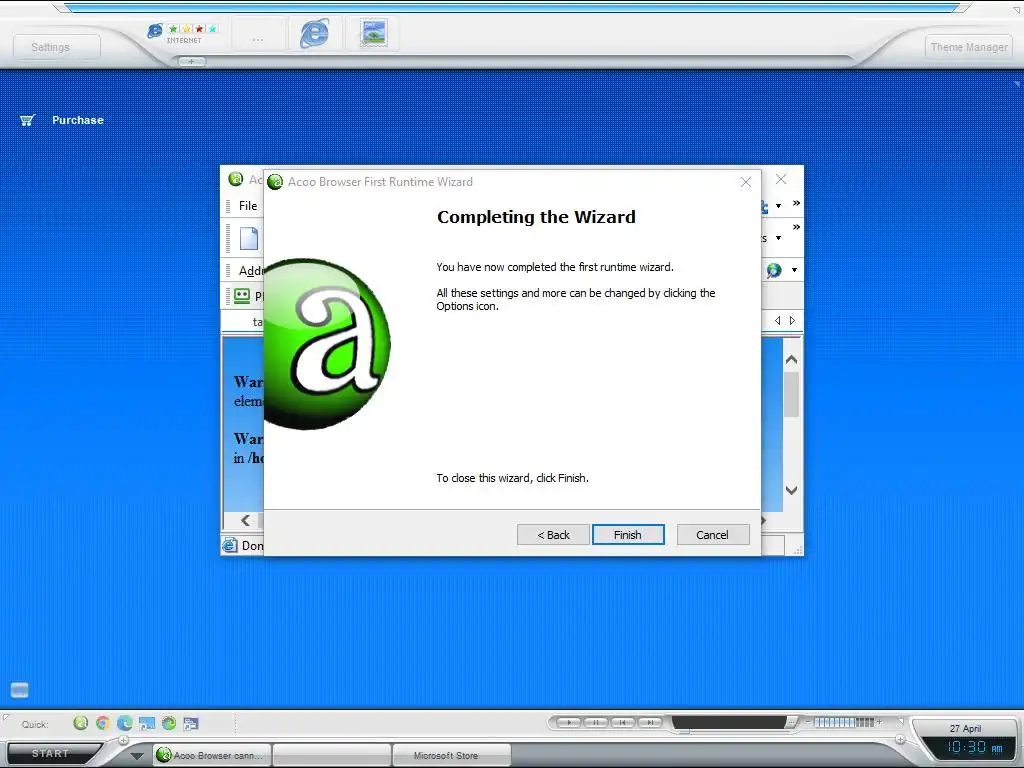This screenshot has width=1024, height=768.
Task: Increase volume with the plus button
Action: (x=879, y=722)
